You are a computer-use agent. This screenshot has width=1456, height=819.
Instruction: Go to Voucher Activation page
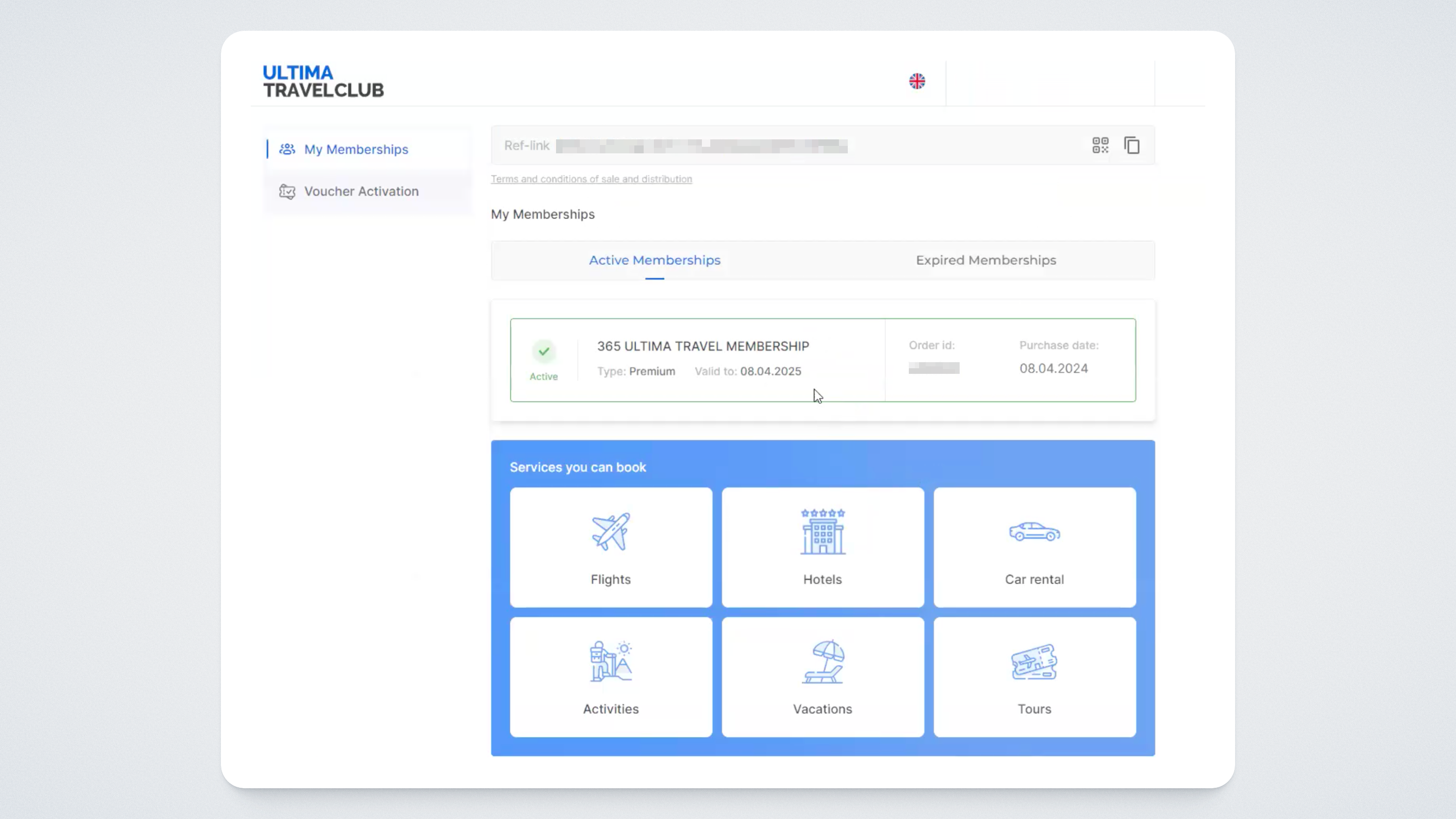point(361,191)
